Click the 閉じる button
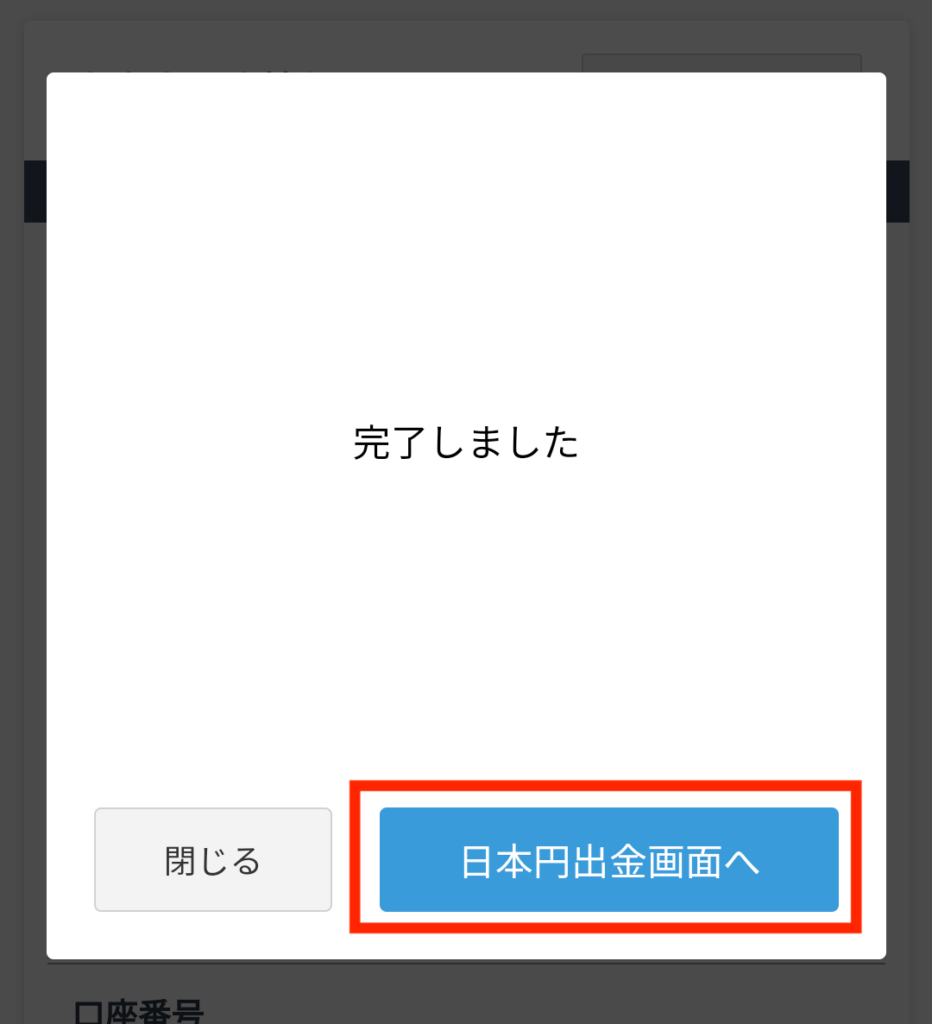The image size is (932, 1024). [x=213, y=859]
